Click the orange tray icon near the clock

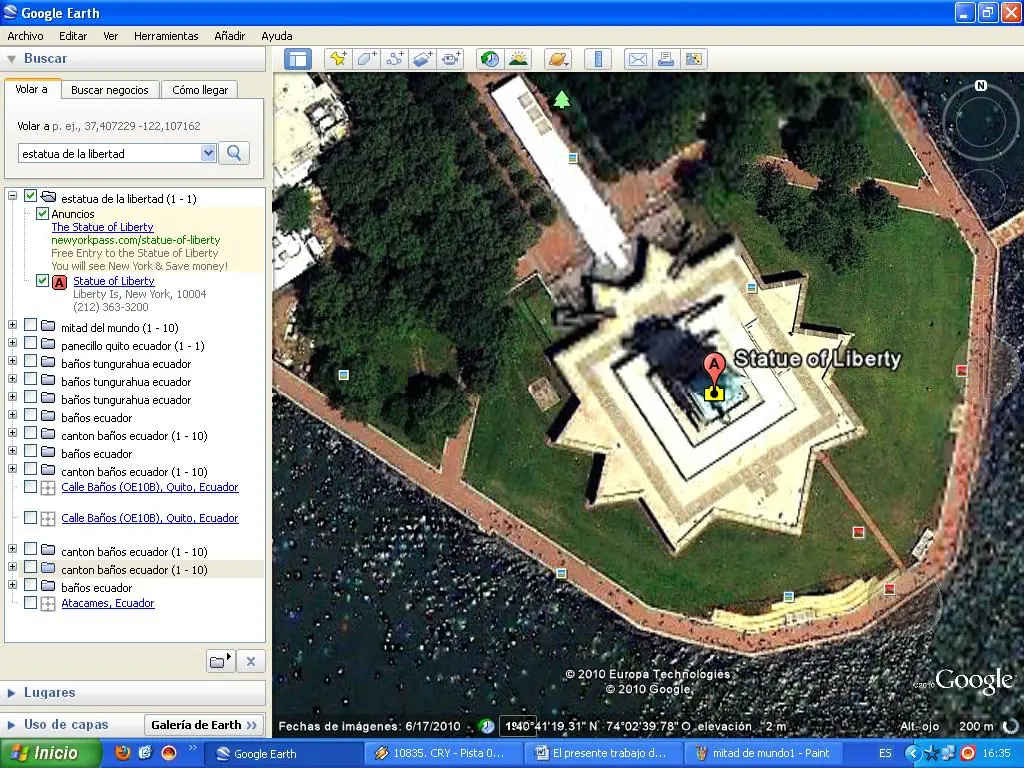[x=968, y=753]
